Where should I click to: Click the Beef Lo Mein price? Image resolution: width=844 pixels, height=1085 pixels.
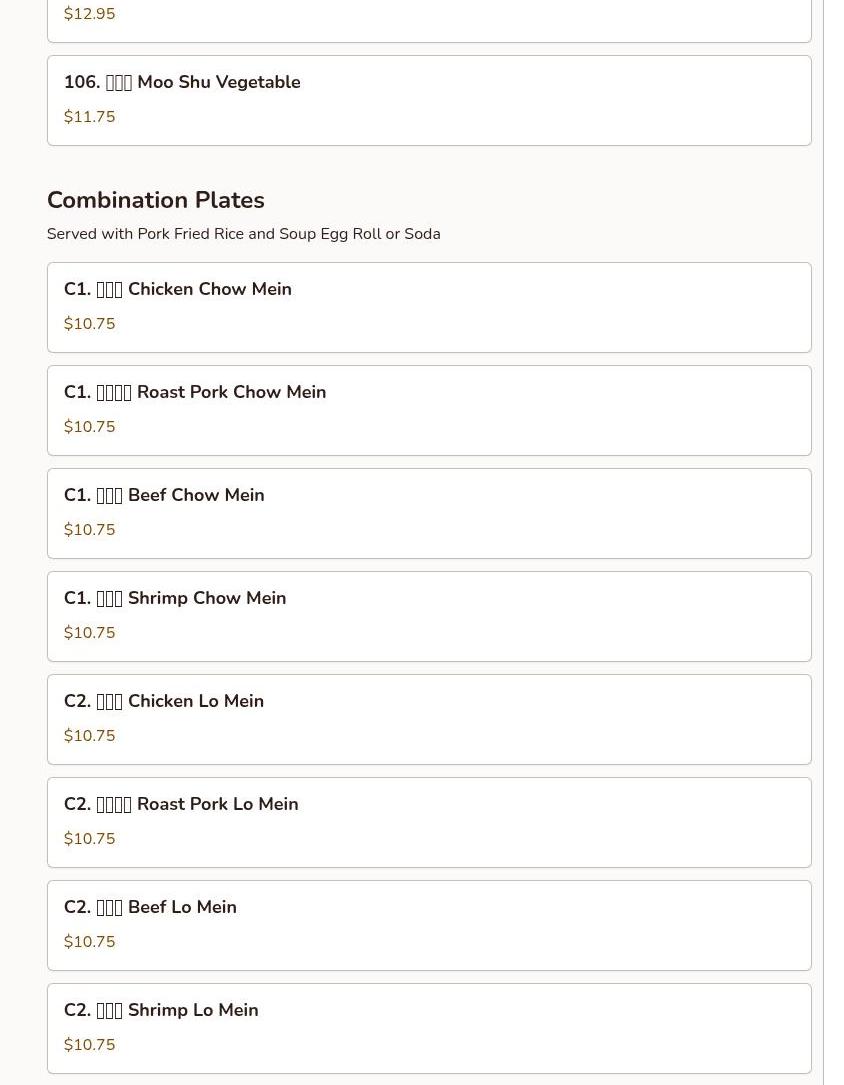(90, 942)
